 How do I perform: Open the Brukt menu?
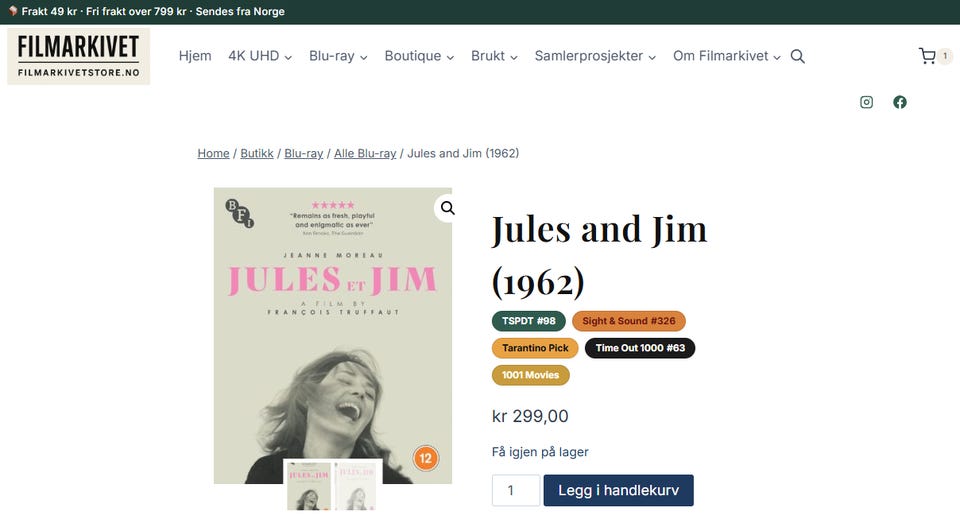494,56
